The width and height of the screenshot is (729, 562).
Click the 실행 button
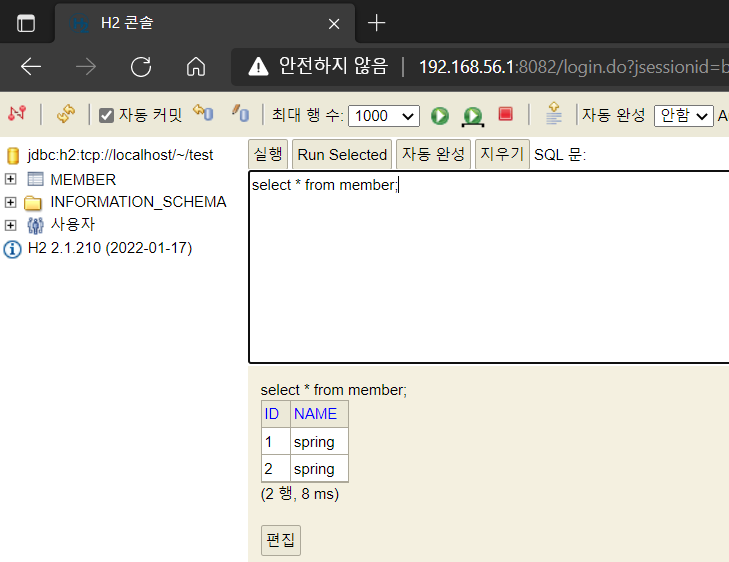pos(268,154)
